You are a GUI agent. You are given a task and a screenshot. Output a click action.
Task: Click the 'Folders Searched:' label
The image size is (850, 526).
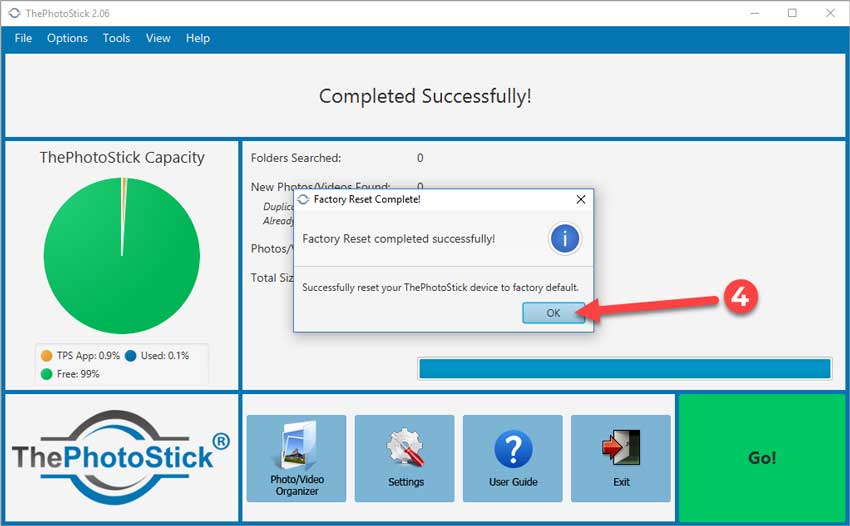pyautogui.click(x=296, y=158)
